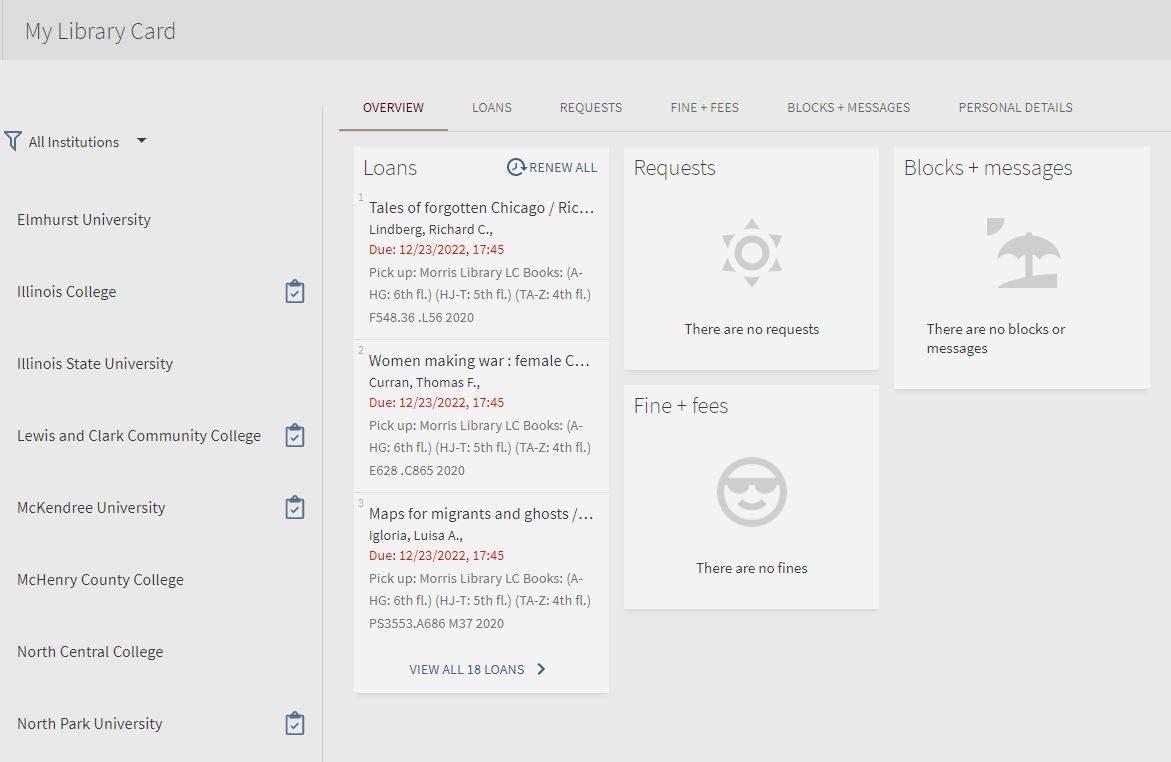Select North Central College institution
The height and width of the screenshot is (762, 1171).
90,651
